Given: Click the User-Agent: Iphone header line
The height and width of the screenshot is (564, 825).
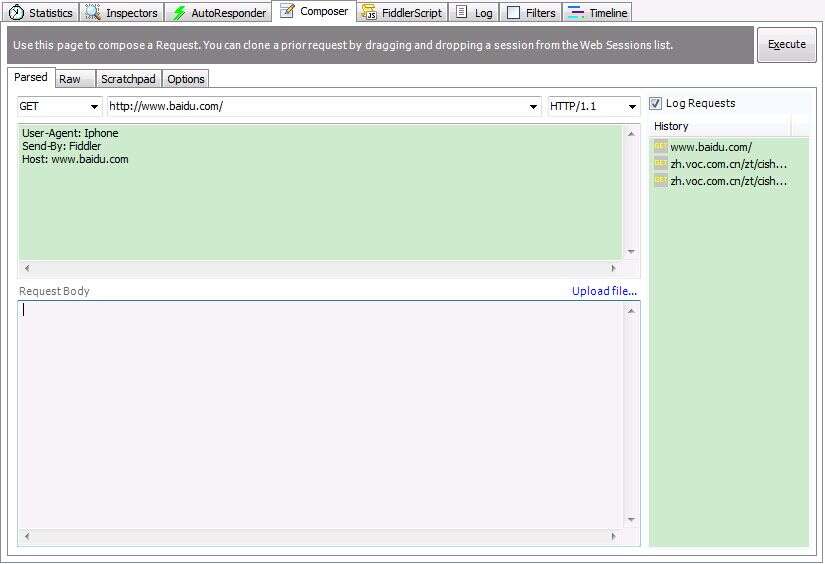Looking at the screenshot, I should click(70, 133).
